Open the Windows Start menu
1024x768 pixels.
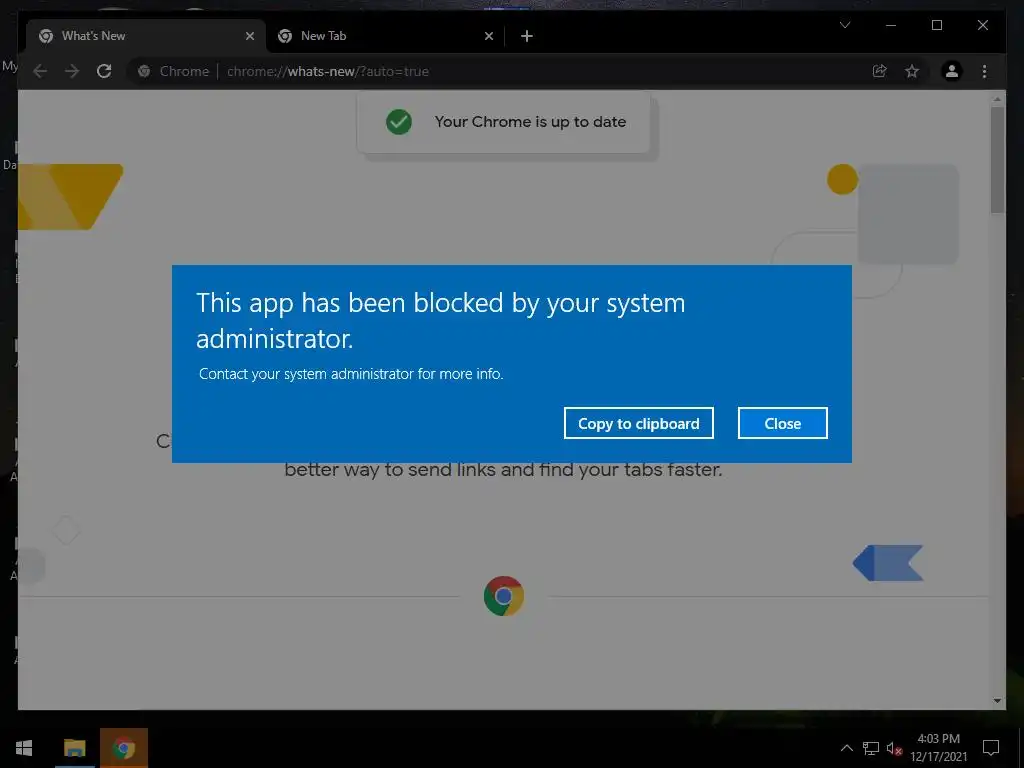tap(24, 748)
